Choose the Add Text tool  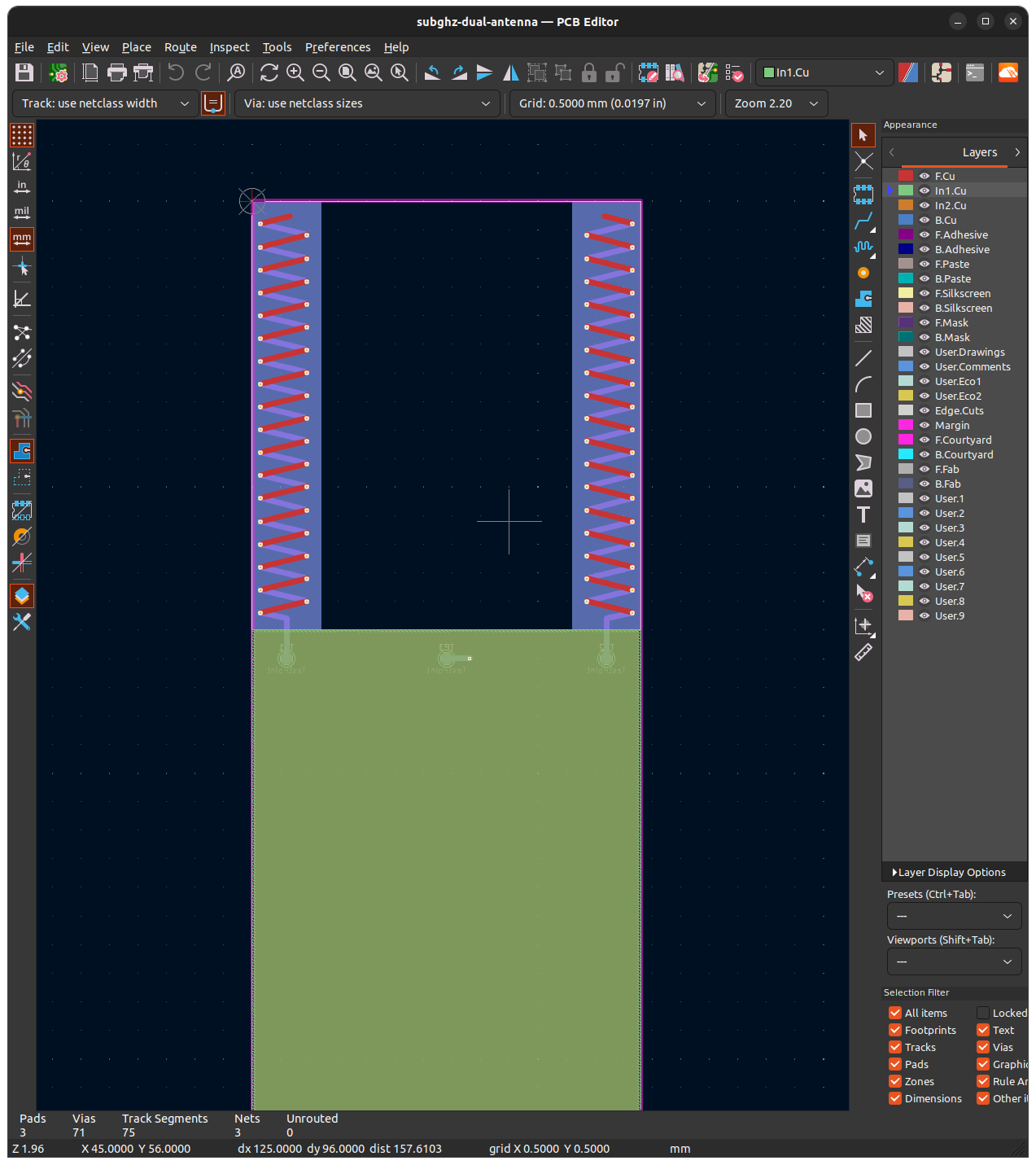(864, 515)
